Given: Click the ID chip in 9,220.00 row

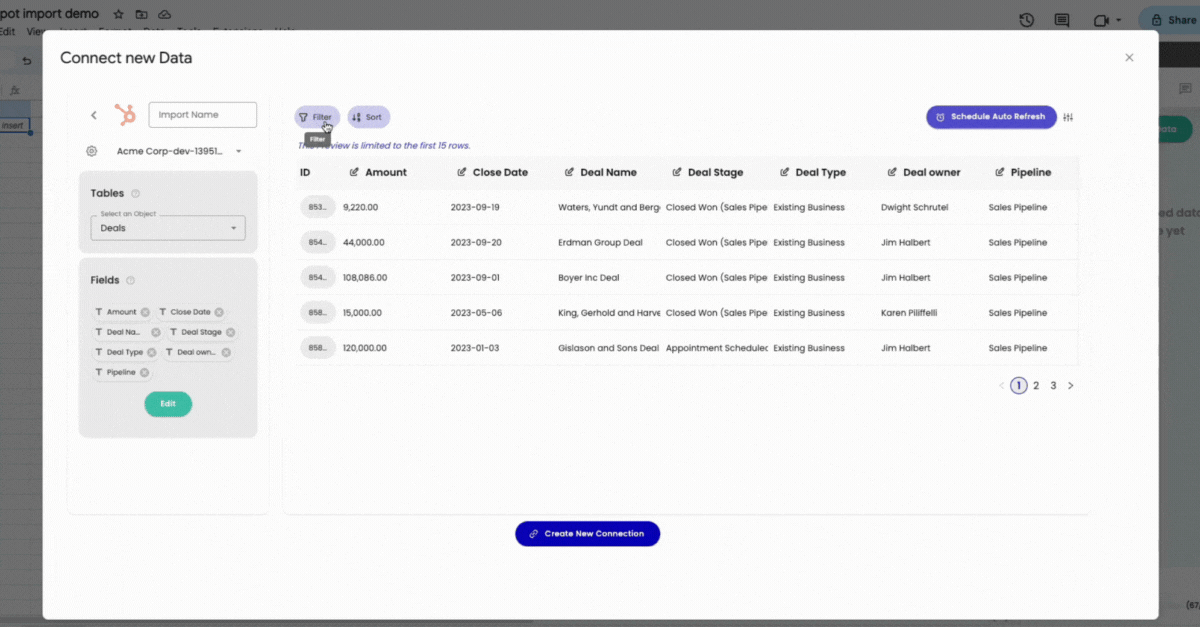Looking at the screenshot, I should click(x=317, y=207).
